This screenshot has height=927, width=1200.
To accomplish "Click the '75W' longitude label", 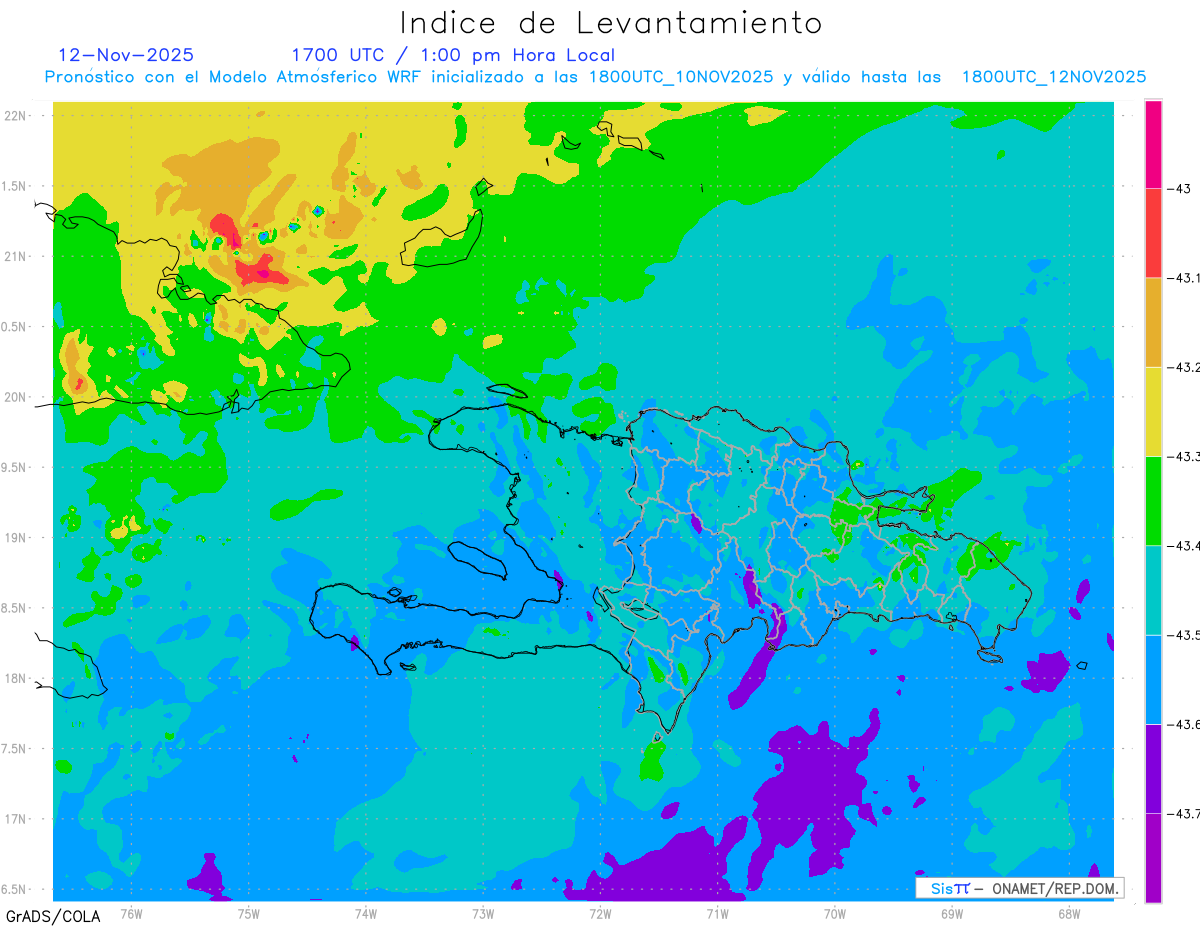I will pyautogui.click(x=248, y=913).
